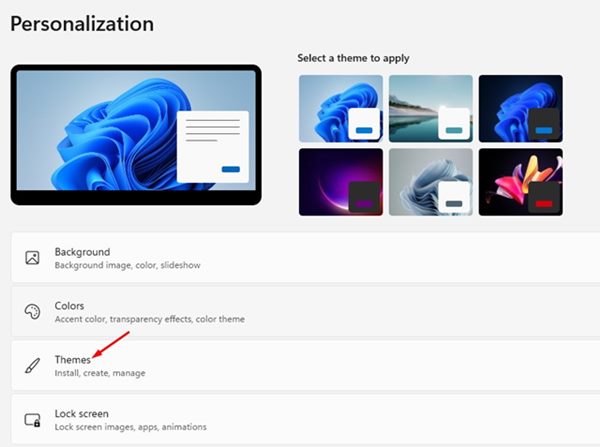Apply the dark blue bloom theme
This screenshot has width=600, height=447.
pyautogui.click(x=520, y=109)
